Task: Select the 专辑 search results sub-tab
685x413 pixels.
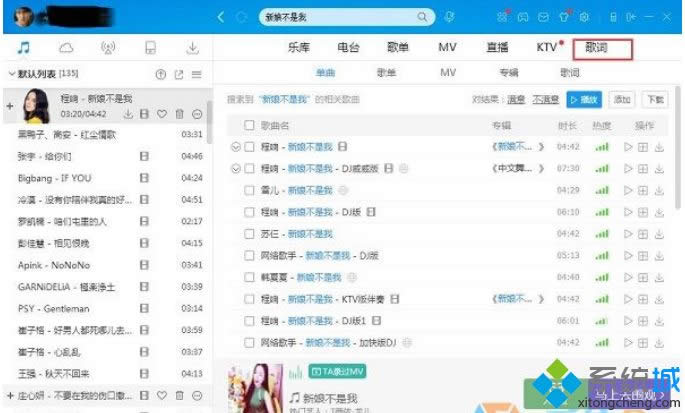Action: (508, 73)
